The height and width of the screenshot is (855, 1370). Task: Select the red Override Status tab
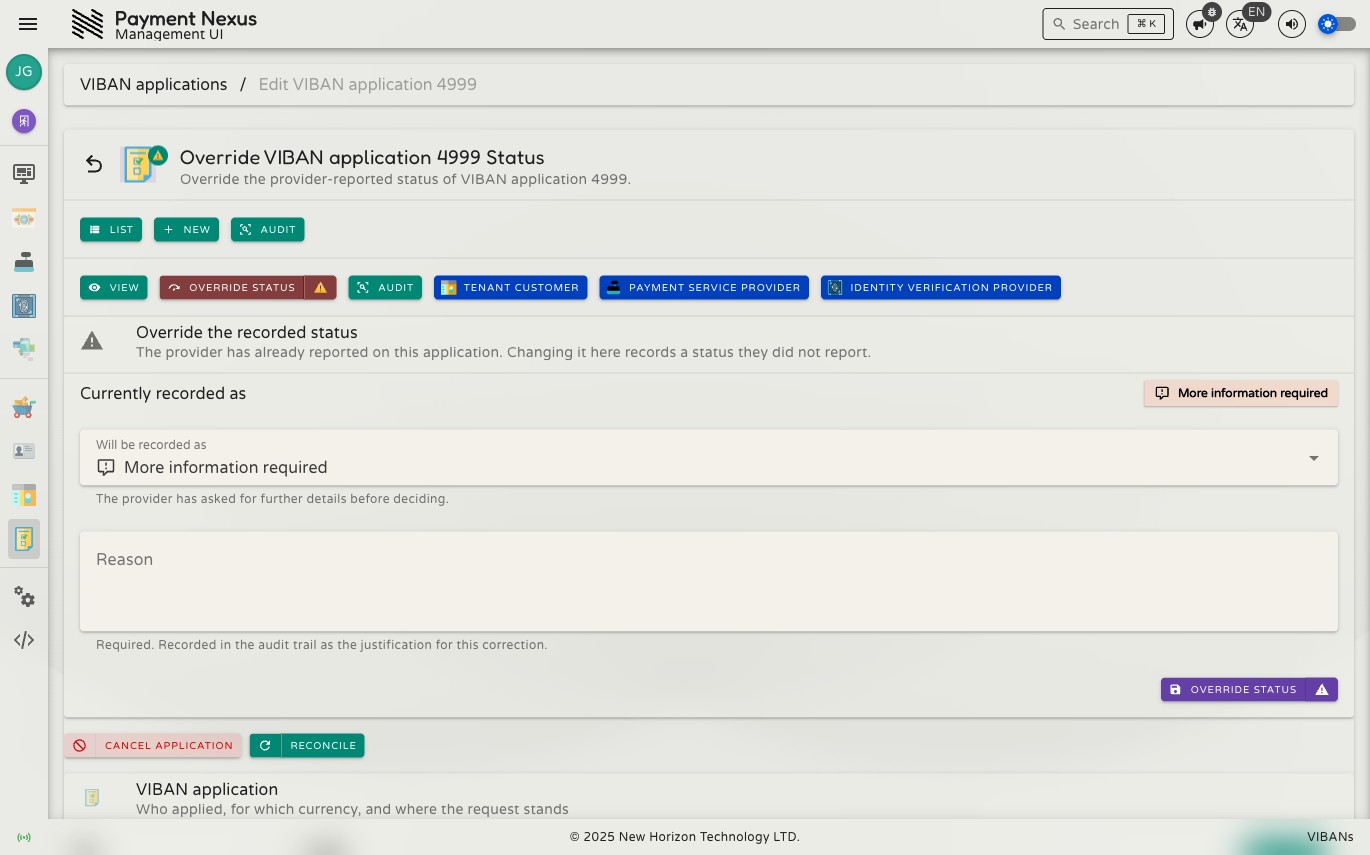[232, 288]
